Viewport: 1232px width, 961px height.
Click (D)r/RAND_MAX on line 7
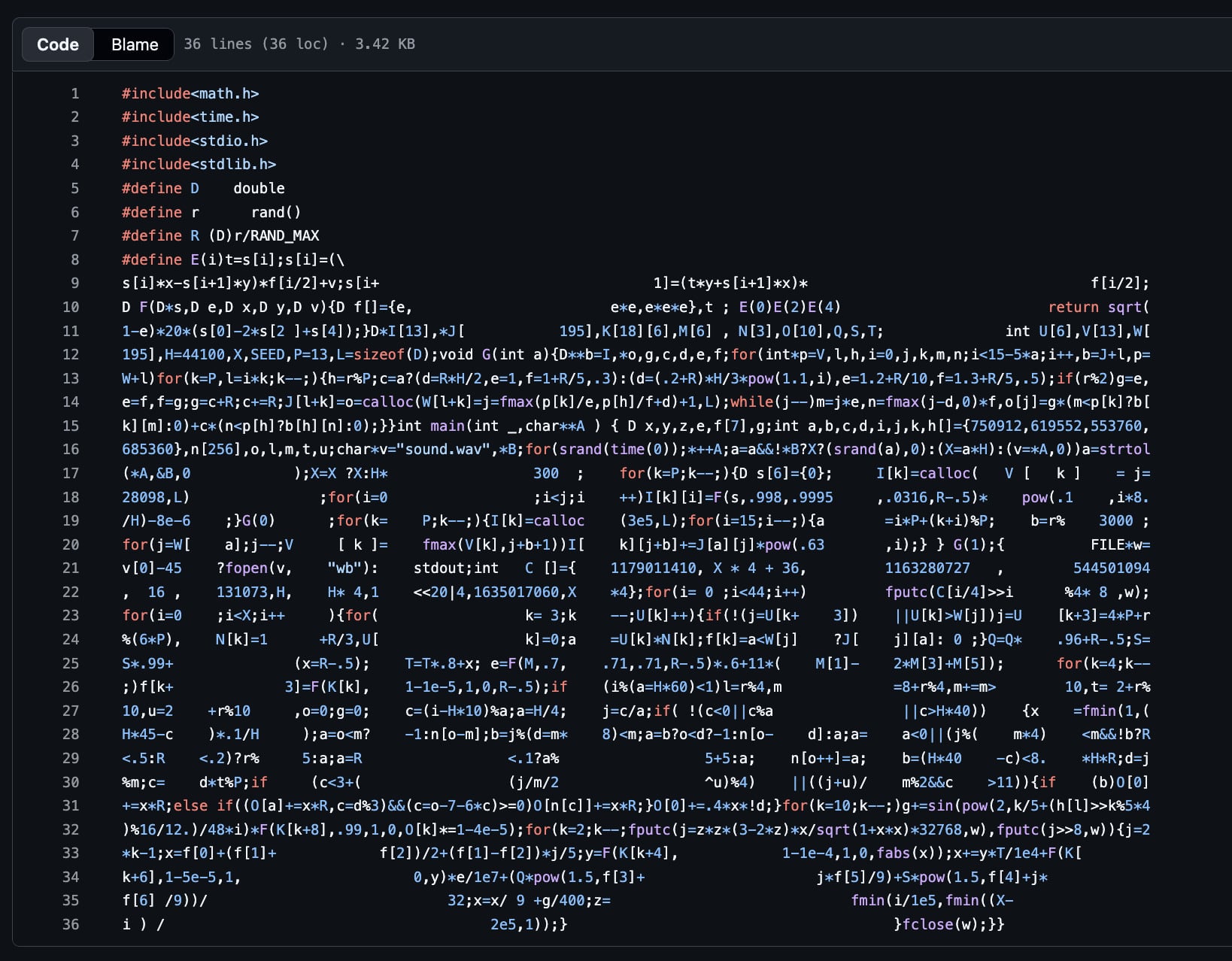[264, 235]
